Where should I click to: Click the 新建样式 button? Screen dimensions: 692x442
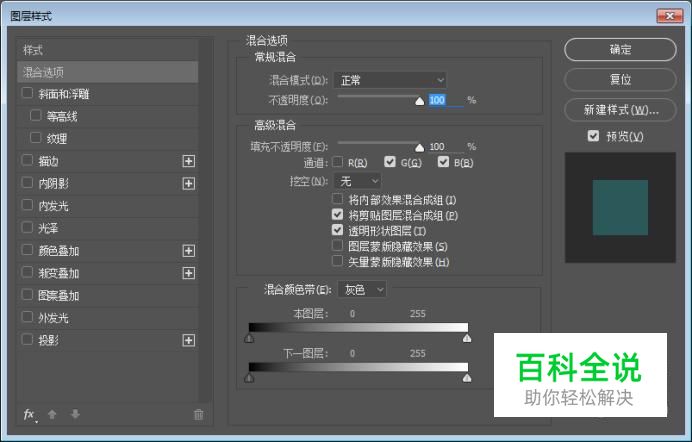point(620,110)
